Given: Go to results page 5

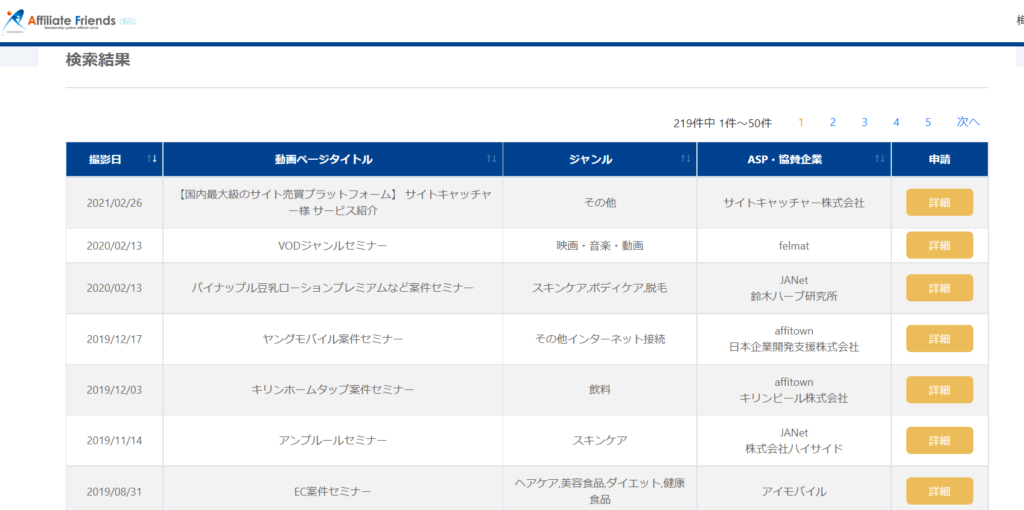Looking at the screenshot, I should point(927,122).
